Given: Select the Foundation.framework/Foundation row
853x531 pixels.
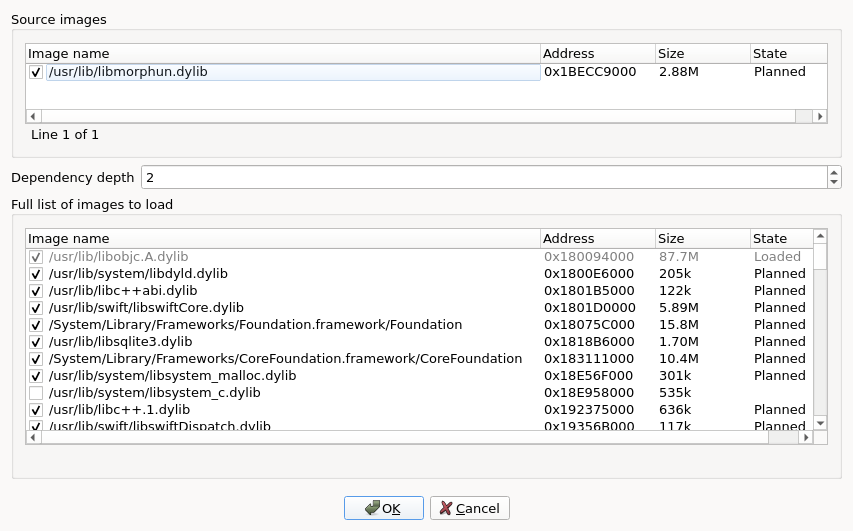Looking at the screenshot, I should tap(419, 325).
